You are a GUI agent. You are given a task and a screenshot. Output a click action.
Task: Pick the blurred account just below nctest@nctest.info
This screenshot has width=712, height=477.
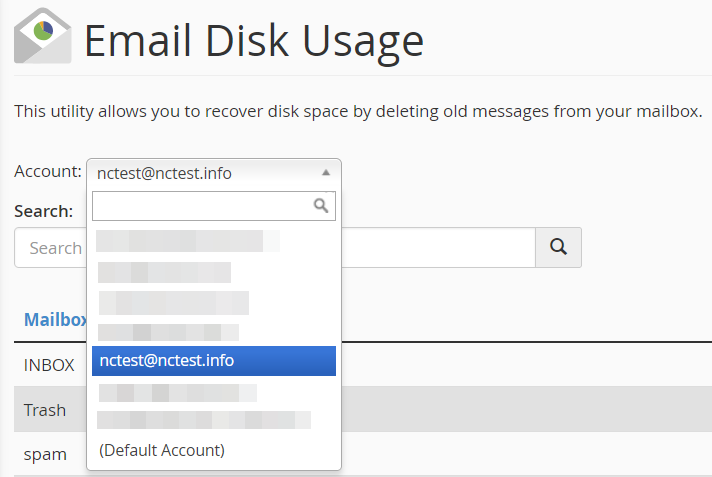[178, 393]
